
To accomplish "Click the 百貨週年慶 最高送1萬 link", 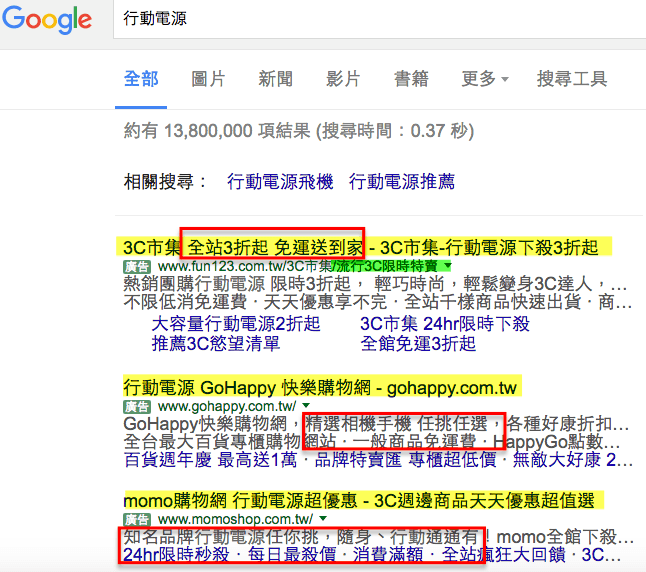I will [x=210, y=460].
